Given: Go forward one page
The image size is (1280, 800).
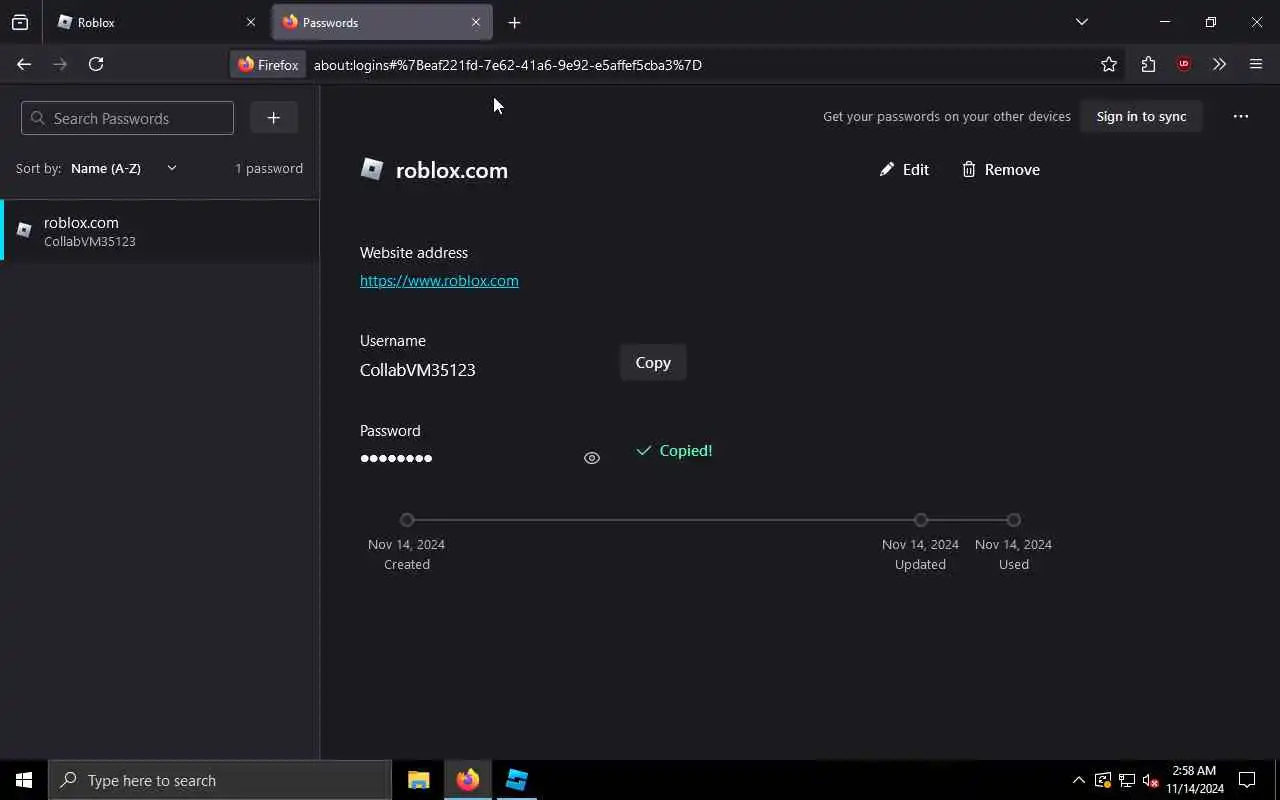Looking at the screenshot, I should tap(60, 64).
